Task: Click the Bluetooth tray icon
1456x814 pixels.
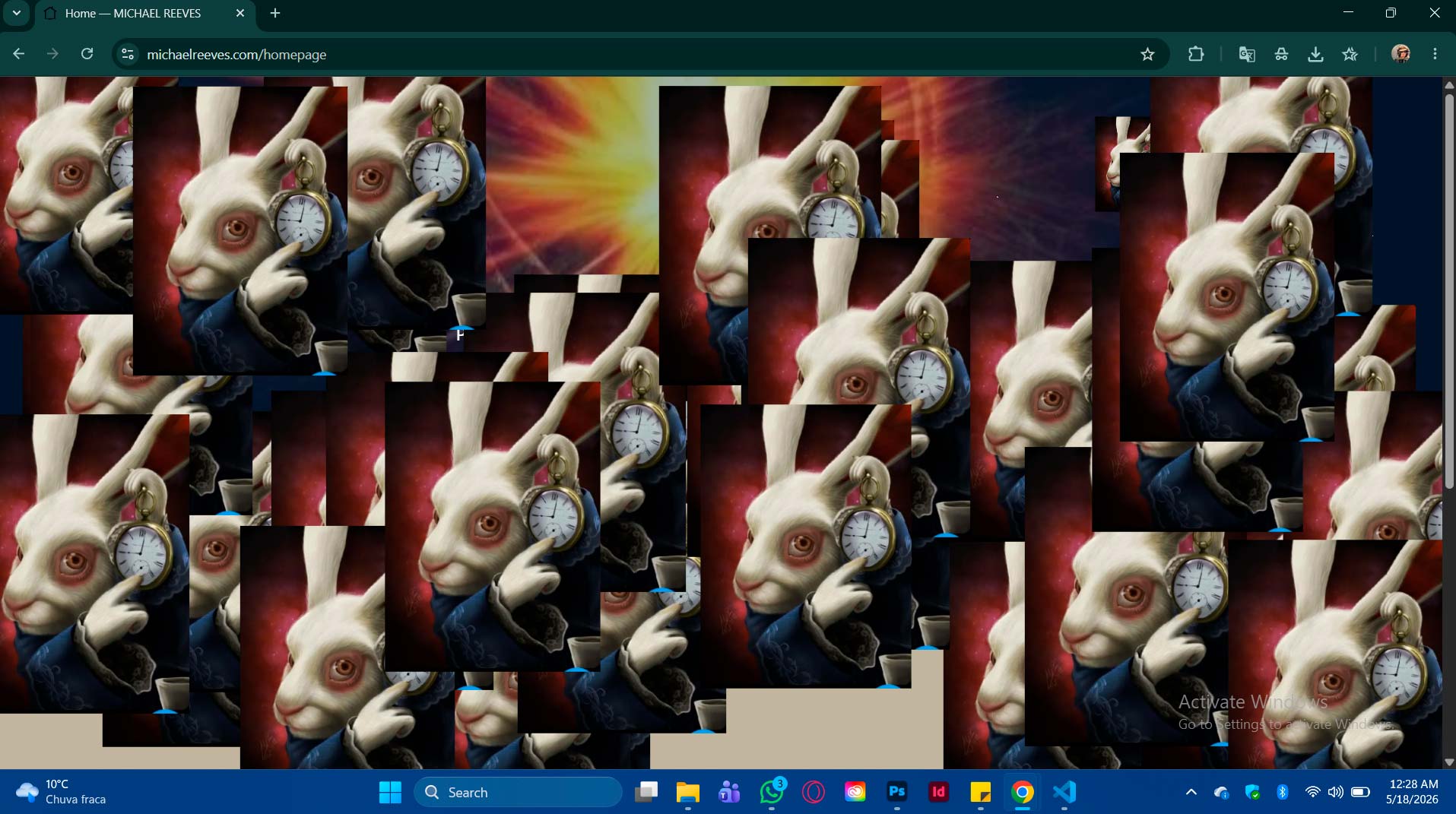Action: coord(1283,792)
